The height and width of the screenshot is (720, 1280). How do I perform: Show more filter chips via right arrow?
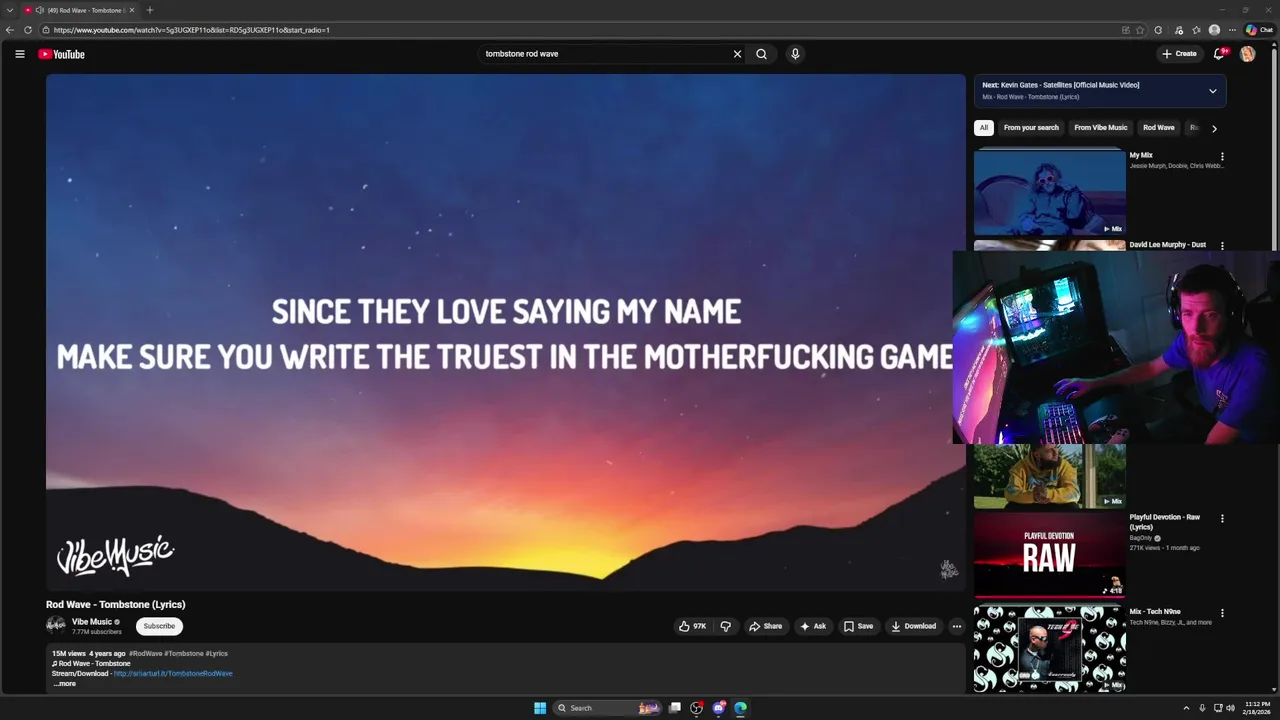point(1214,128)
